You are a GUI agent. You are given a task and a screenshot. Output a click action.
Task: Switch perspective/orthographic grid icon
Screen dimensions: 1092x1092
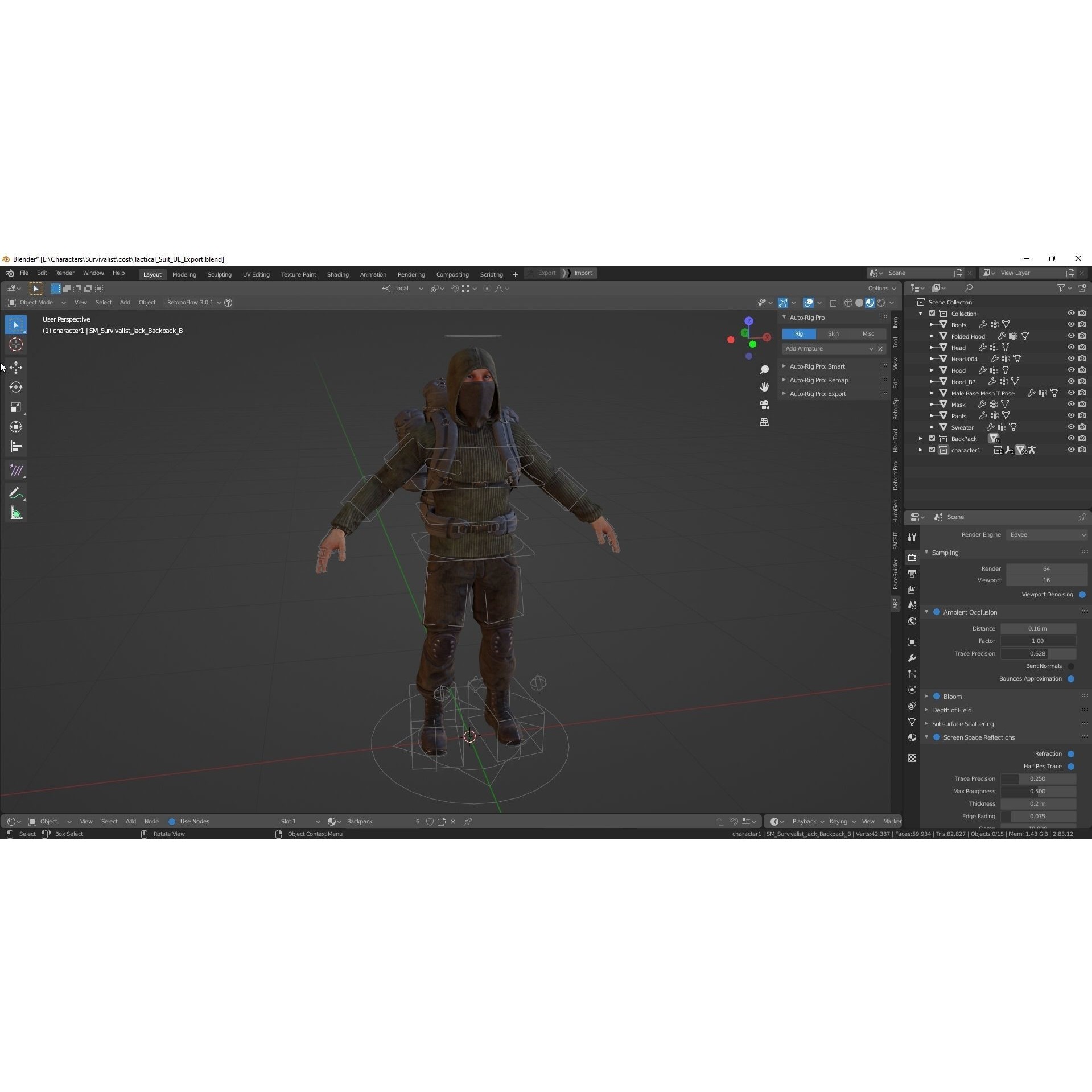pyautogui.click(x=764, y=422)
